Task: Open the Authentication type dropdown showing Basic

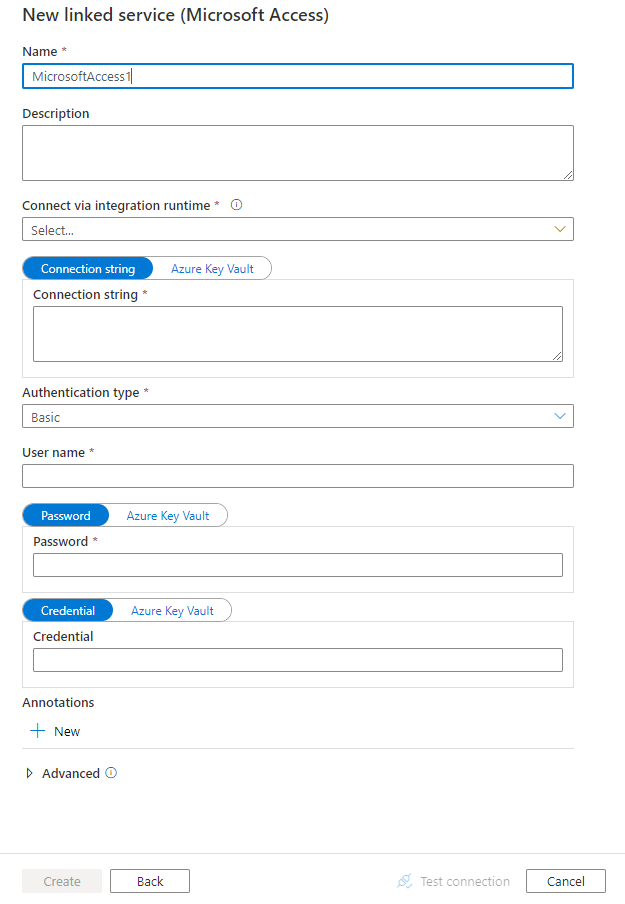Action: (297, 416)
